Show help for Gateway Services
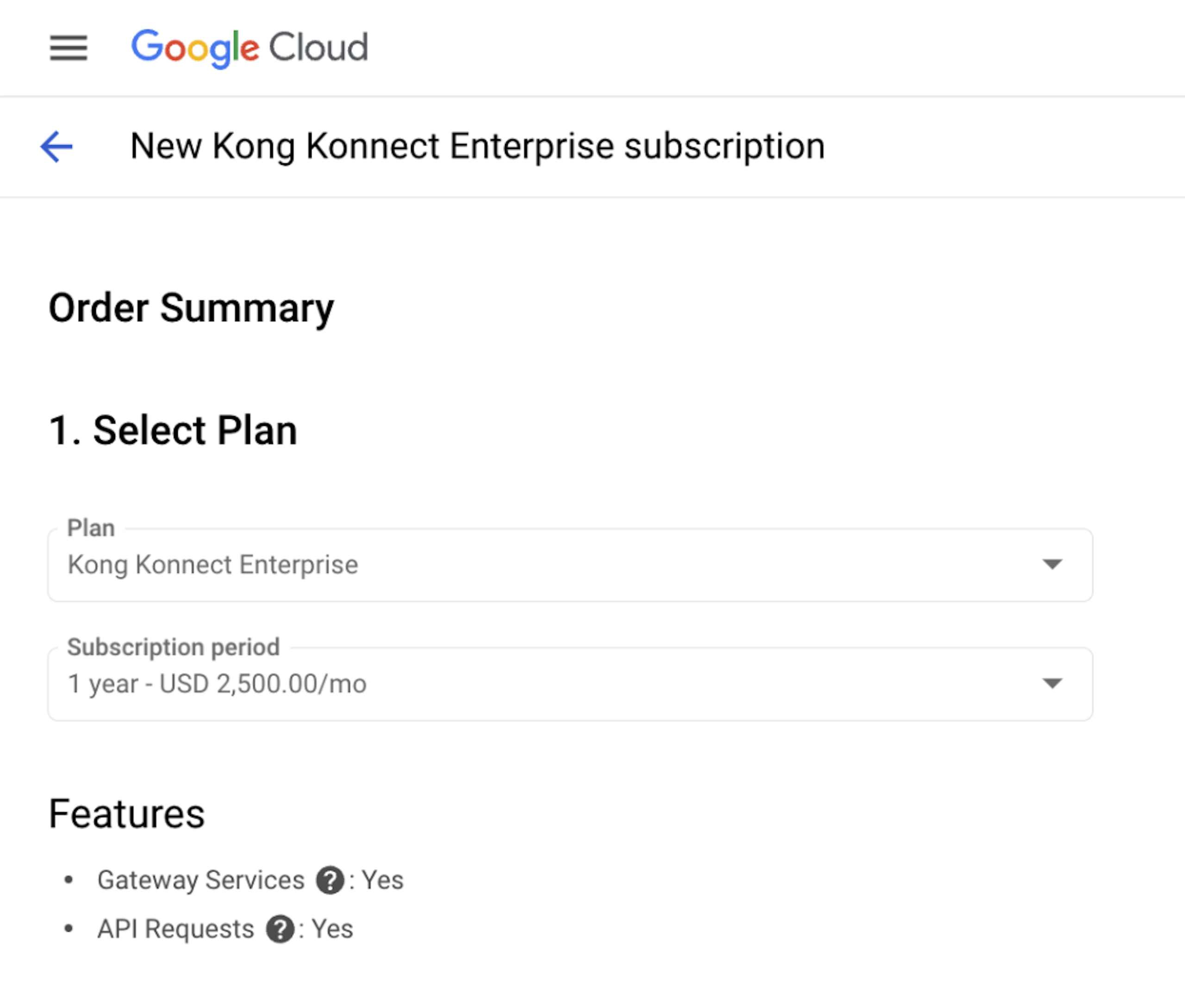The width and height of the screenshot is (1185, 1008). tap(331, 879)
